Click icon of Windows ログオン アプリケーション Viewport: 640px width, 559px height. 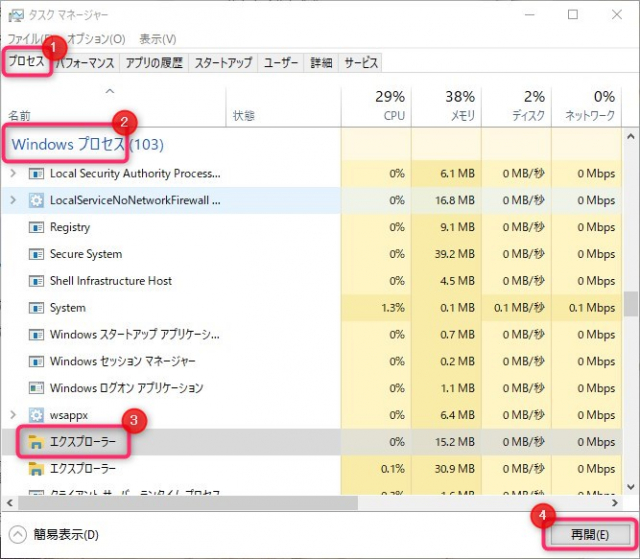pos(36,388)
